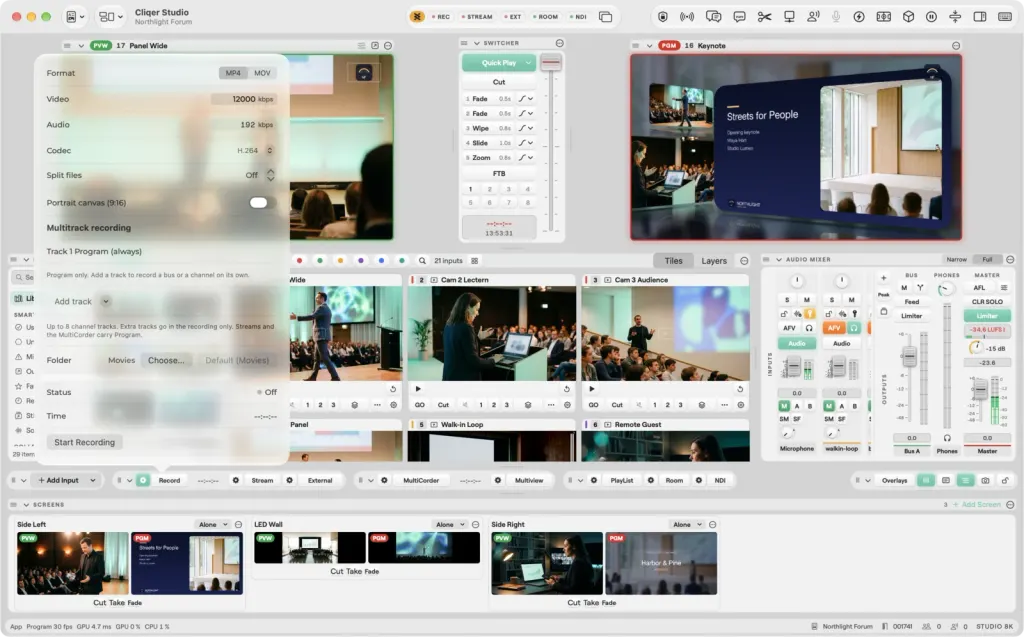1024x637 pixels.
Task: Select the Narrow mixer view
Action: point(956,259)
